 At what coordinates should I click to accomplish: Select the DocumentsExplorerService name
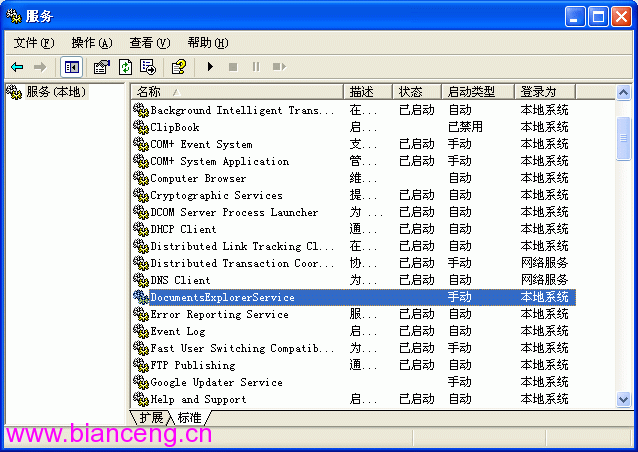point(222,297)
